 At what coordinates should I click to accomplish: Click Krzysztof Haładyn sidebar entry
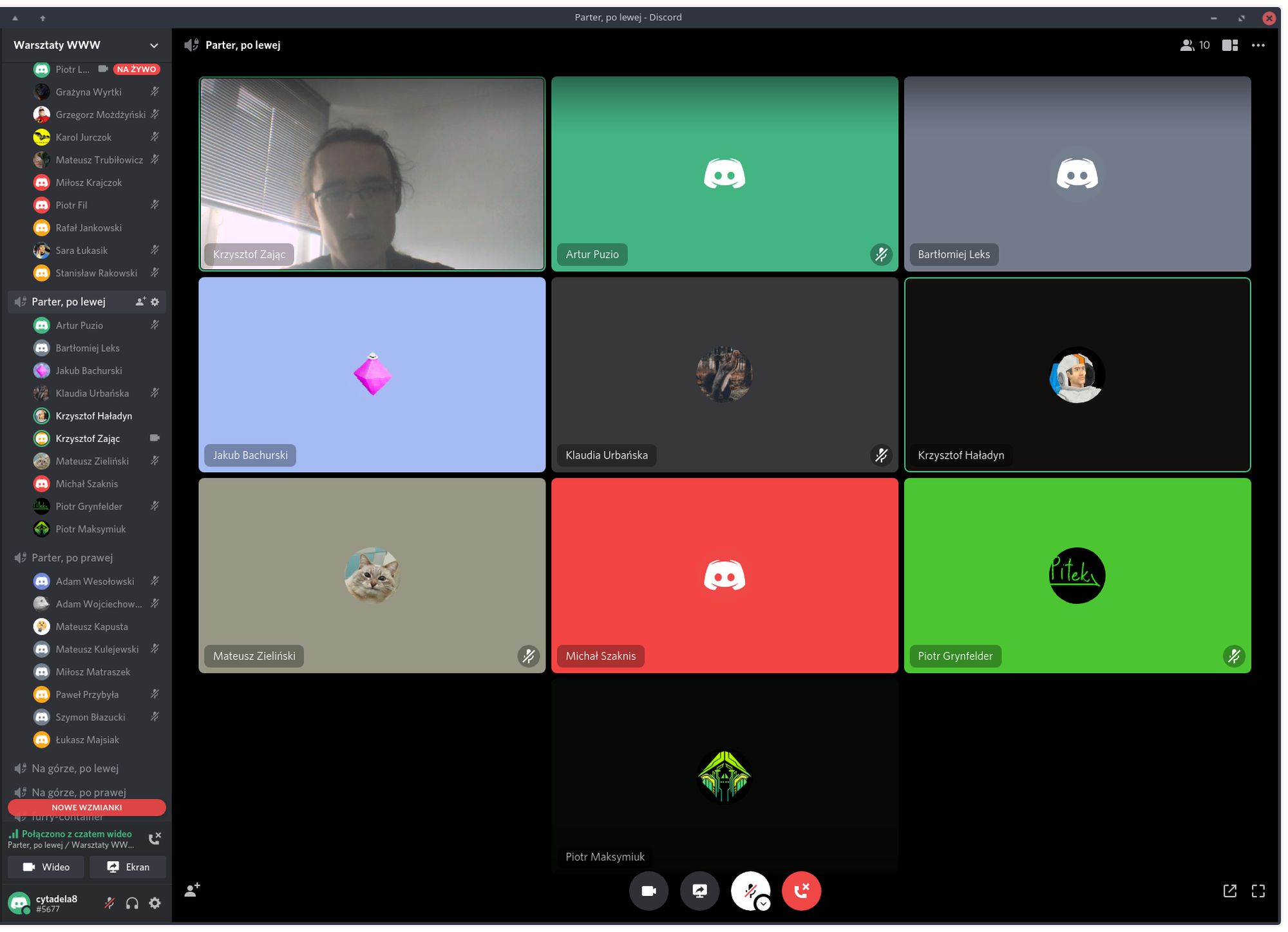(x=97, y=416)
